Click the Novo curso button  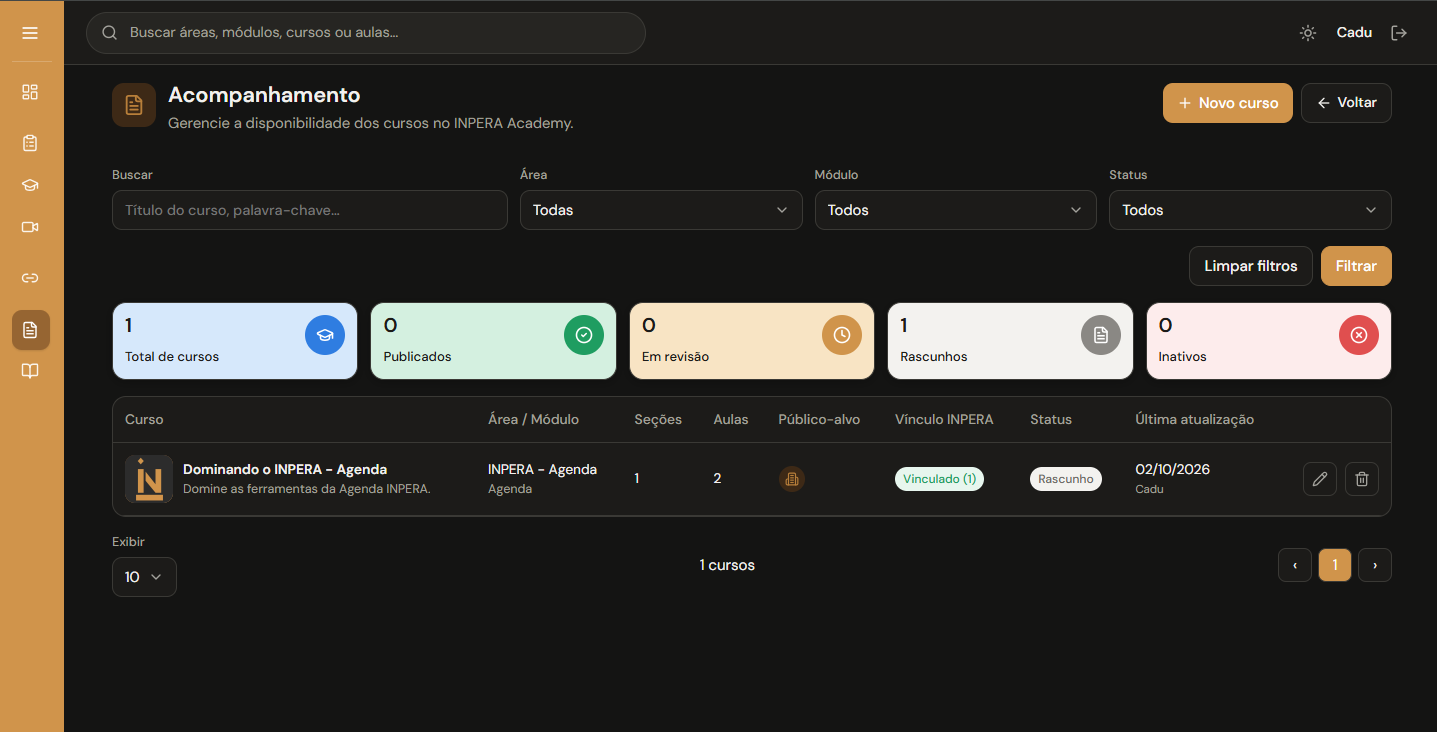[x=1228, y=103]
